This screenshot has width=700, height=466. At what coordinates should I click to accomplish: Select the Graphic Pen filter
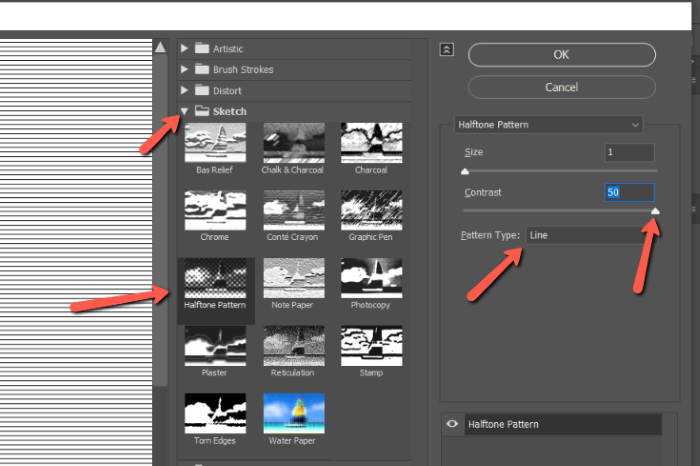click(x=371, y=211)
